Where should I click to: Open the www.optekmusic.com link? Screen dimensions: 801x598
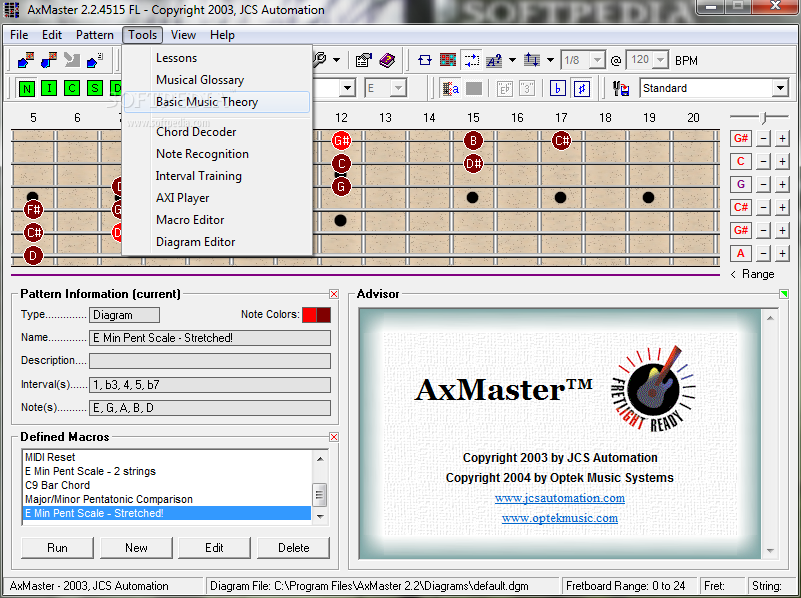click(559, 518)
